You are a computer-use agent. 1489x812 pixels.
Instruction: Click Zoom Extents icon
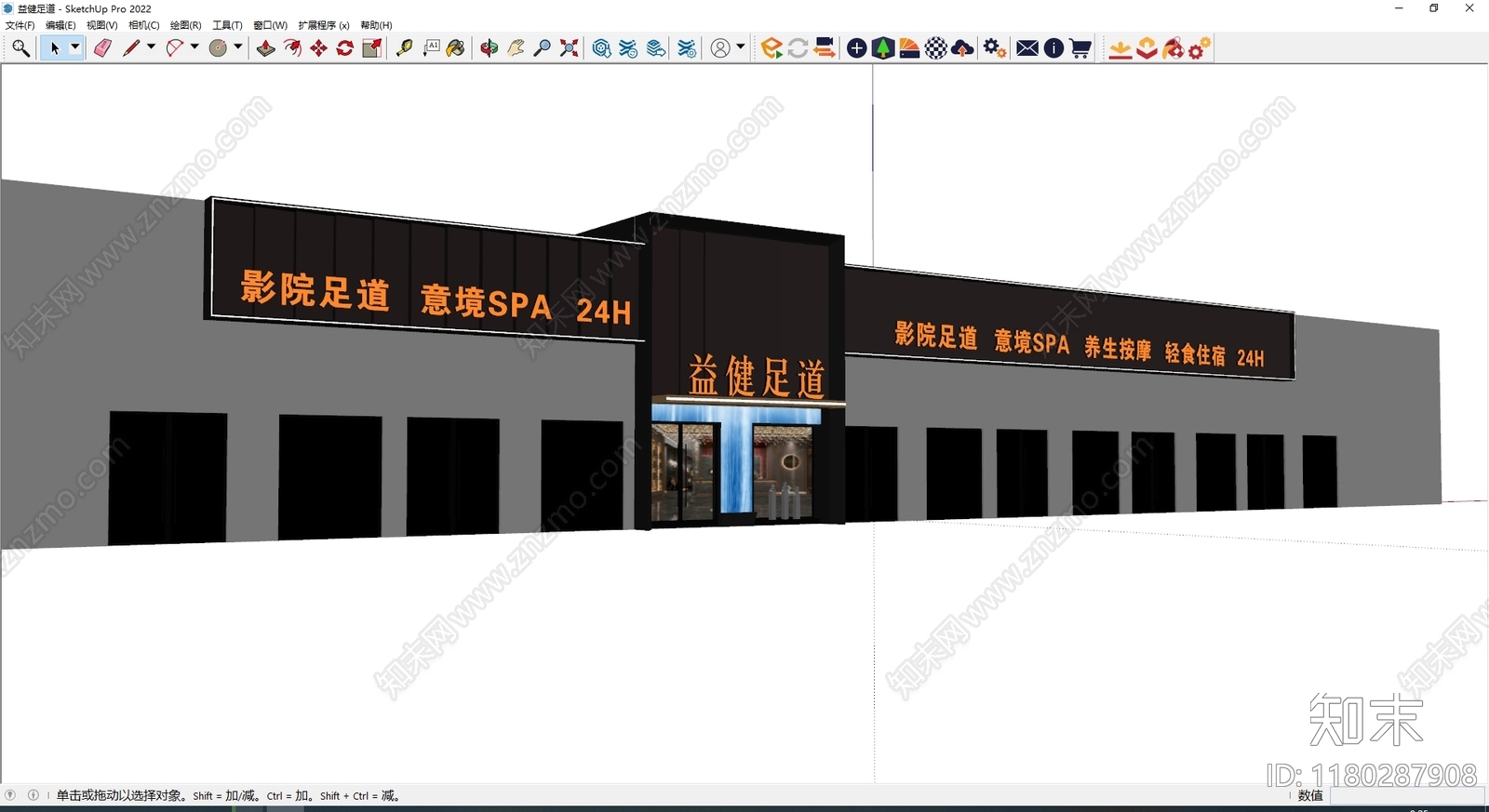pos(570,48)
